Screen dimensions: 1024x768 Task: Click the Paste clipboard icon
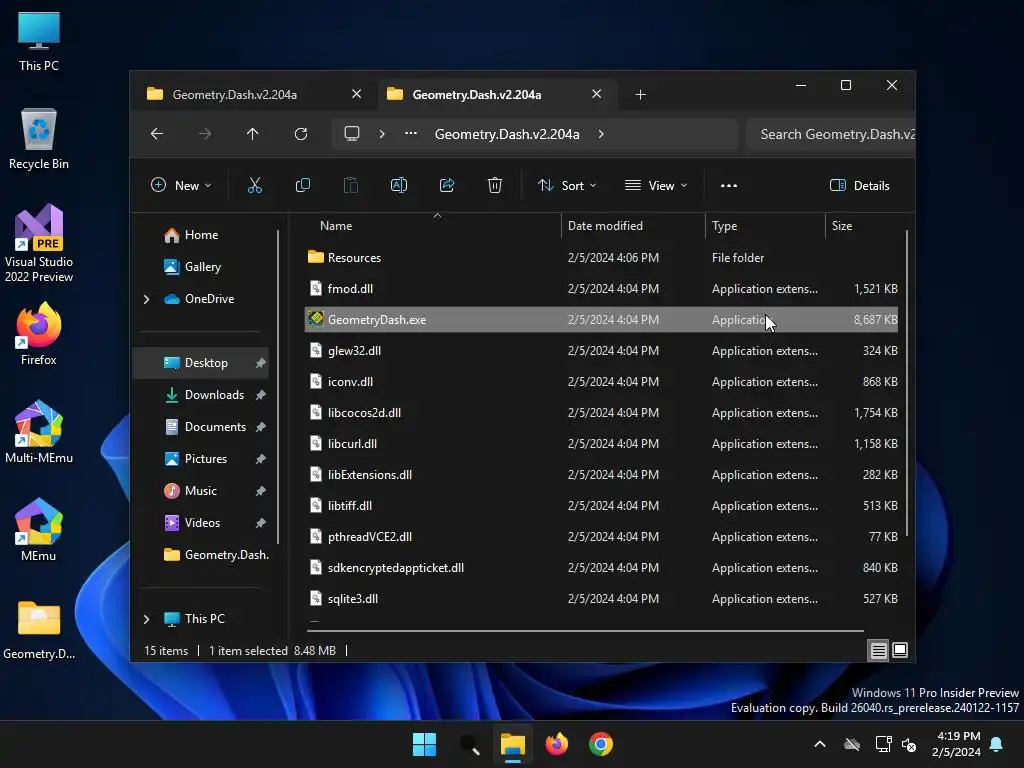(351, 185)
